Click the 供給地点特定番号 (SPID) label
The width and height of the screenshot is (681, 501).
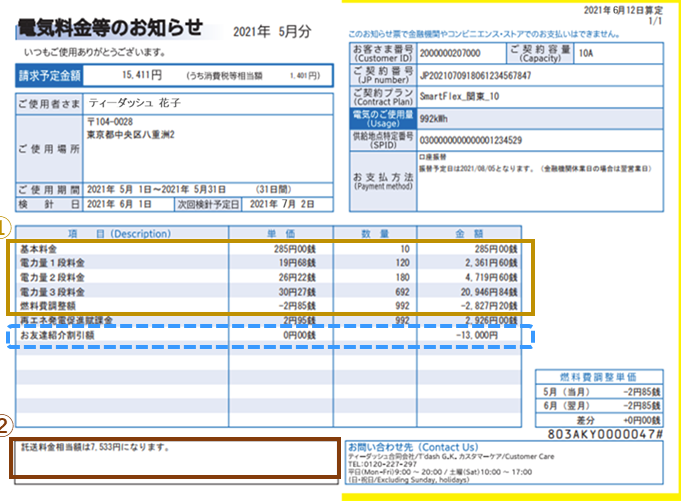383,140
